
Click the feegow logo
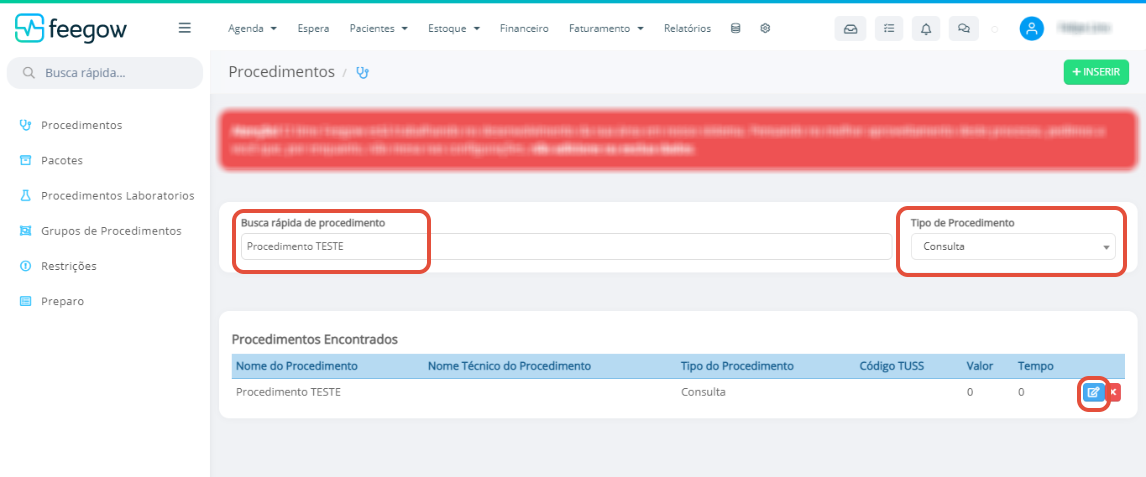tap(71, 28)
